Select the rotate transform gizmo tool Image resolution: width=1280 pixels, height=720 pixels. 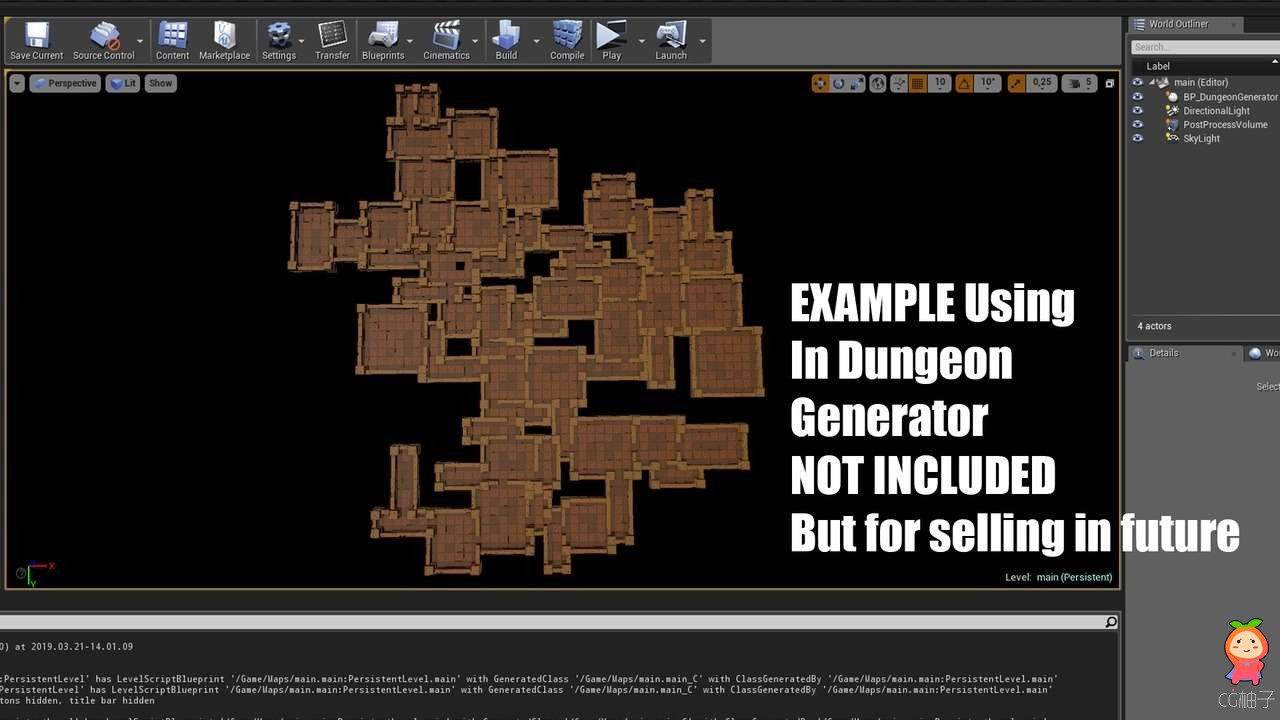click(839, 83)
